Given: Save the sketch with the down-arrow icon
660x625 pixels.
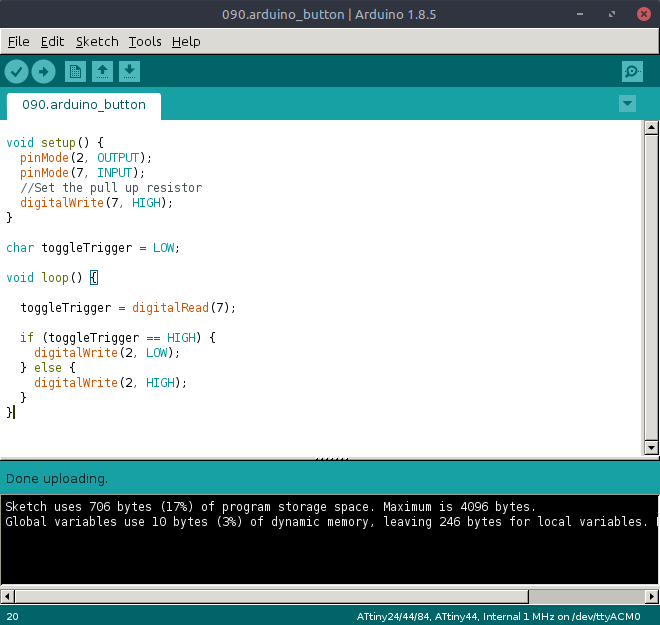Looking at the screenshot, I should coord(129,72).
